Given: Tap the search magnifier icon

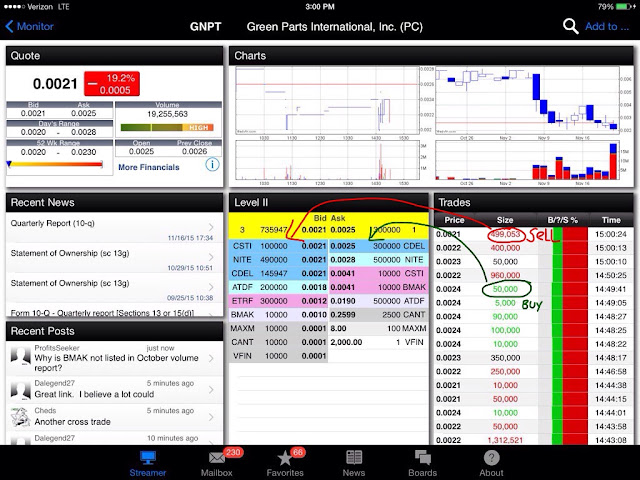Looking at the screenshot, I should coord(570,26).
